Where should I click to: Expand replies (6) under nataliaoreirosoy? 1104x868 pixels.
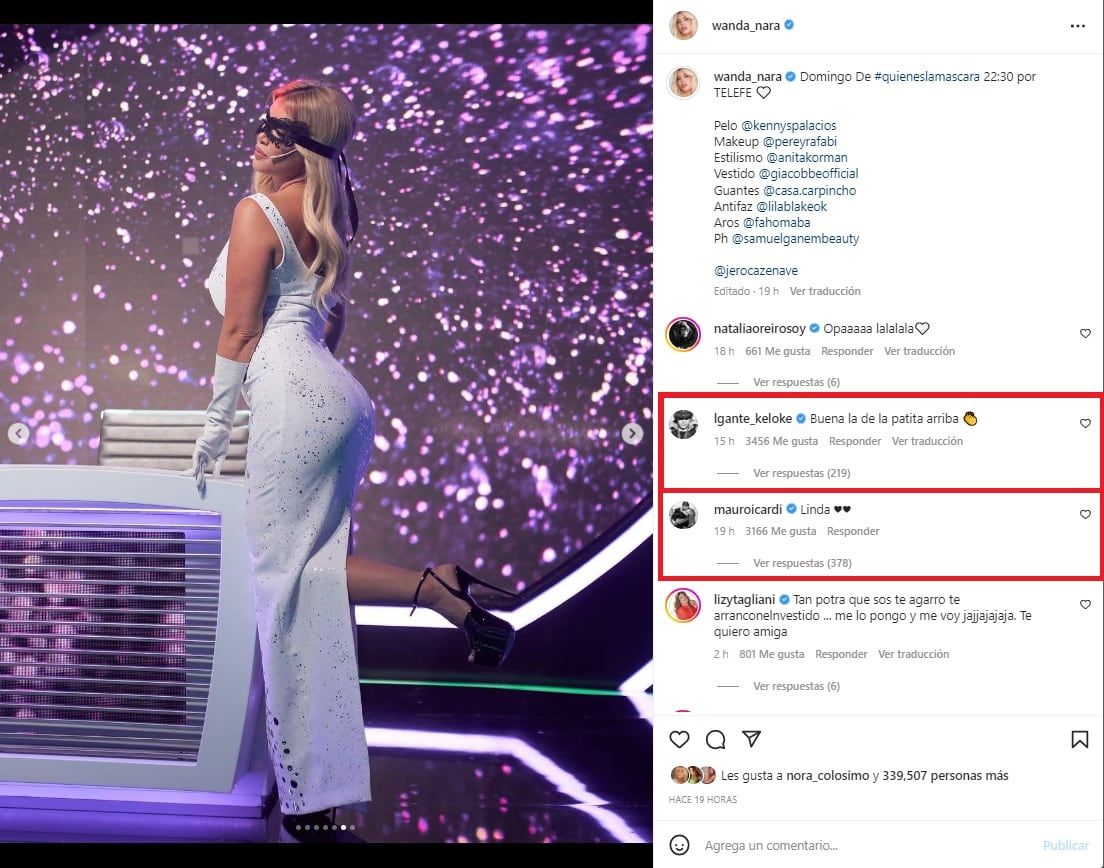coord(796,382)
